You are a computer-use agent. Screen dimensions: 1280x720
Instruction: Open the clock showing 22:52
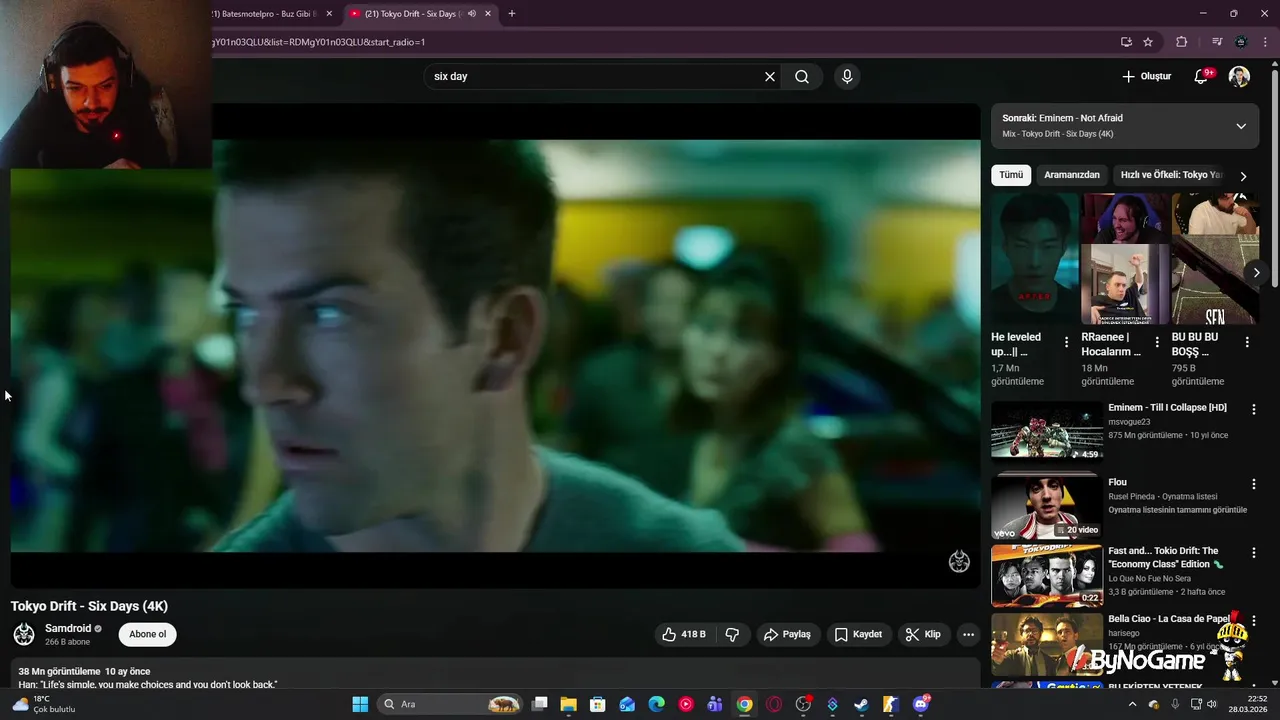[1249, 704]
